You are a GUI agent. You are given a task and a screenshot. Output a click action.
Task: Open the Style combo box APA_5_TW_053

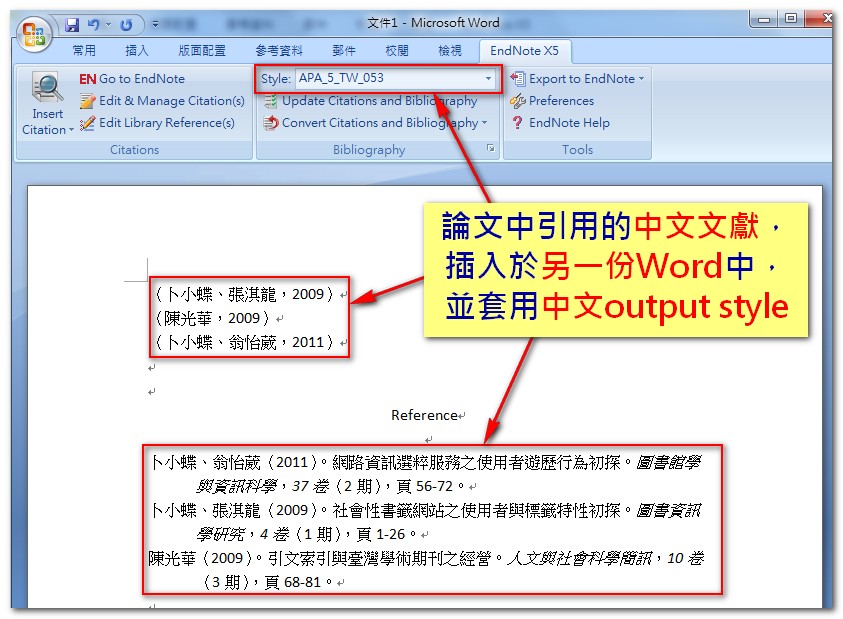pyautogui.click(x=395, y=79)
